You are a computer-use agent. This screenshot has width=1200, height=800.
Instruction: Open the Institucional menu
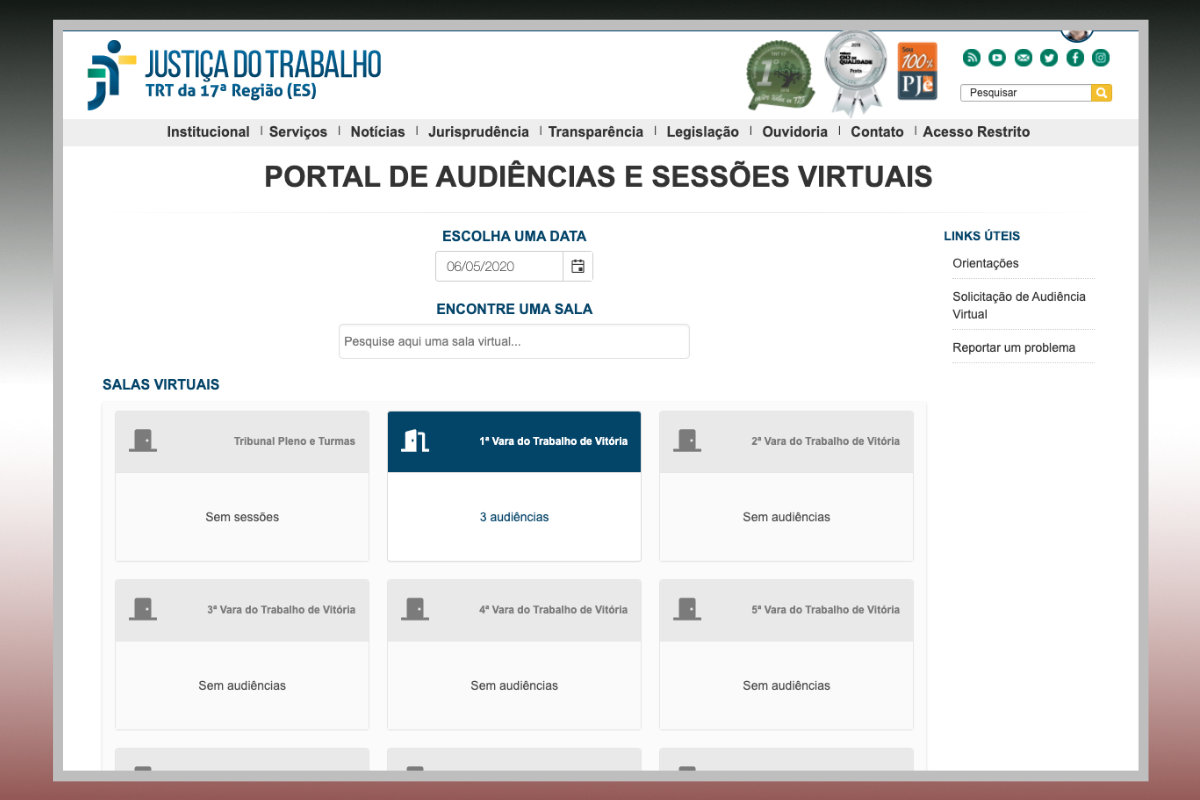[x=208, y=132]
